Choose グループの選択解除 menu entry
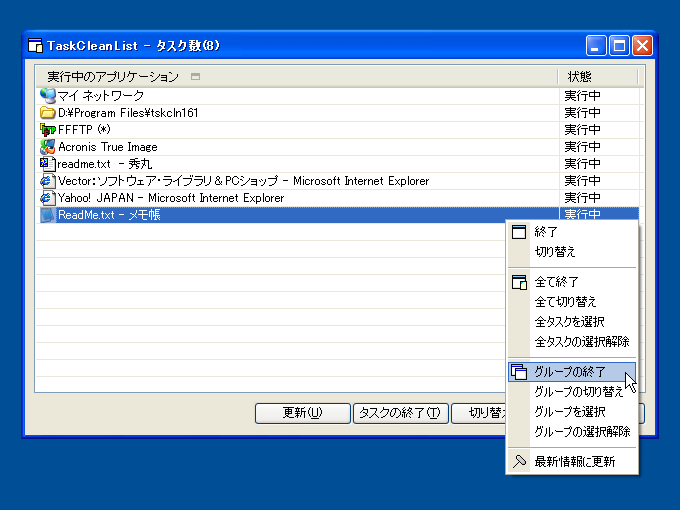 pyautogui.click(x=572, y=432)
